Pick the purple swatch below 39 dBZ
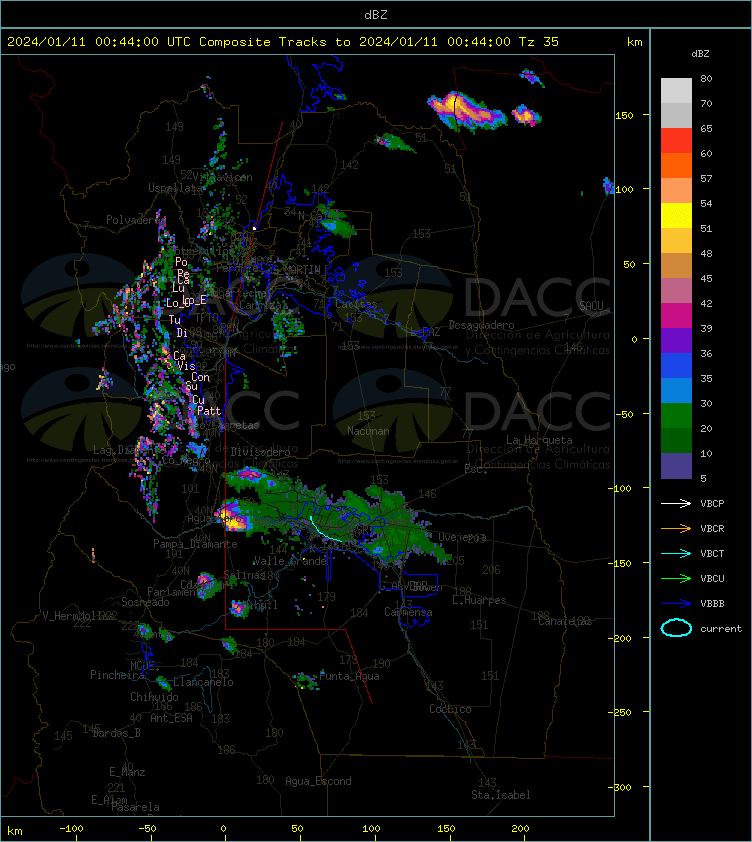This screenshot has height=842, width=752. click(676, 340)
